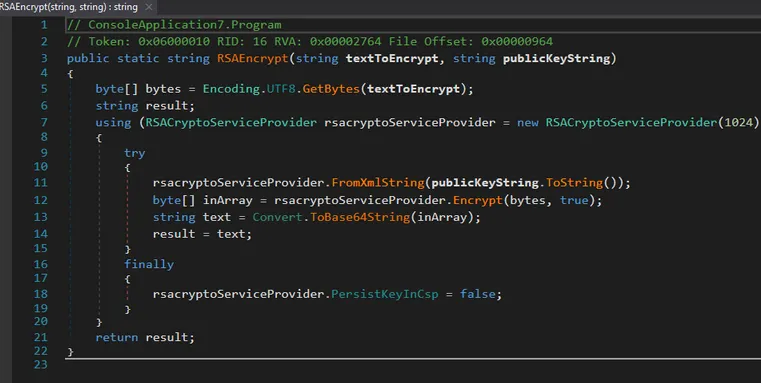Click 'string text' declaration on line 13
The height and width of the screenshot is (383, 761).
(192, 217)
